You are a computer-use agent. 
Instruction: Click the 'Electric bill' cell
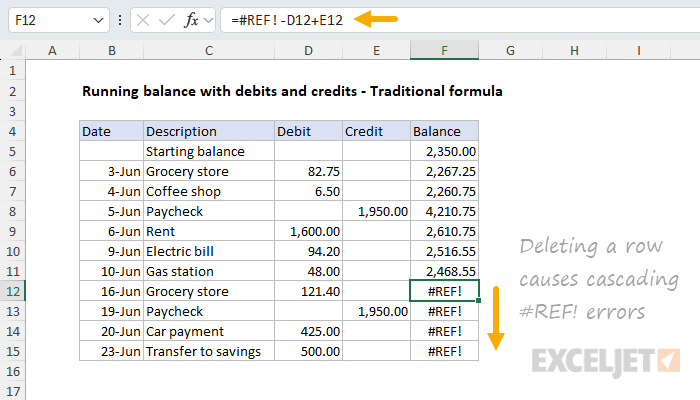click(209, 251)
